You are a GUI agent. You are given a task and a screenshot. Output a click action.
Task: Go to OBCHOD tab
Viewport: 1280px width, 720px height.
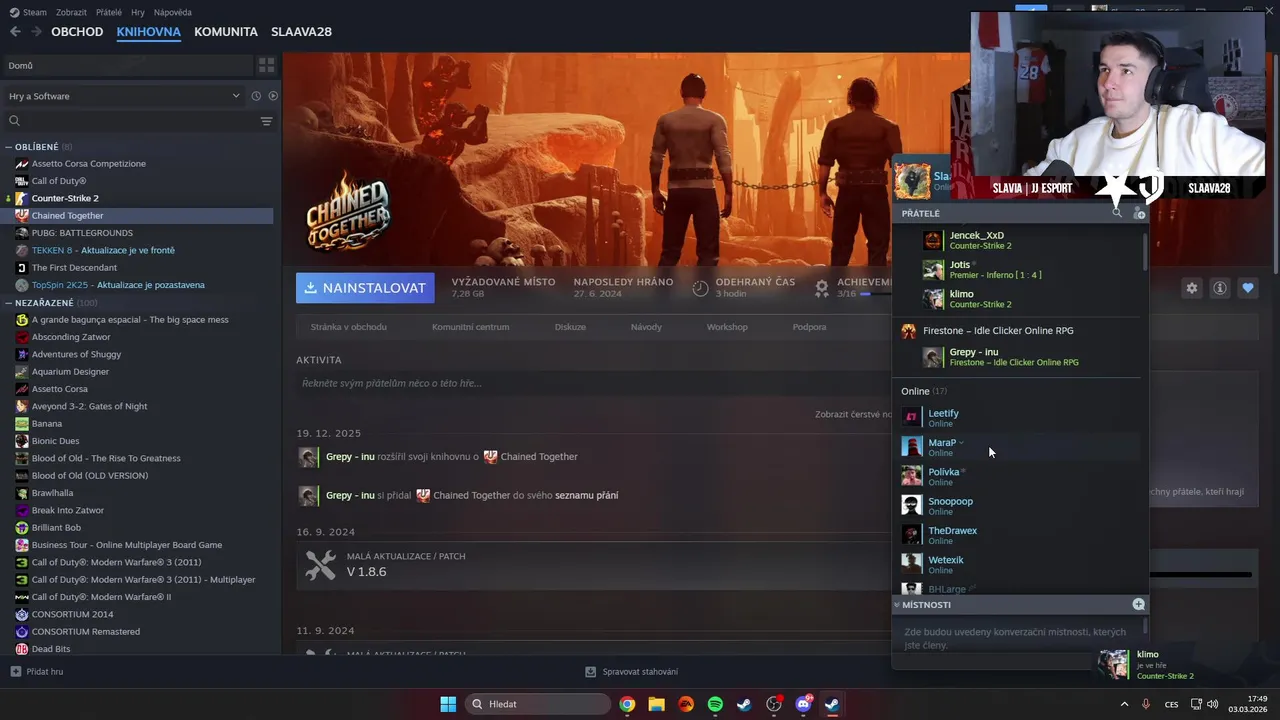pyautogui.click(x=77, y=32)
